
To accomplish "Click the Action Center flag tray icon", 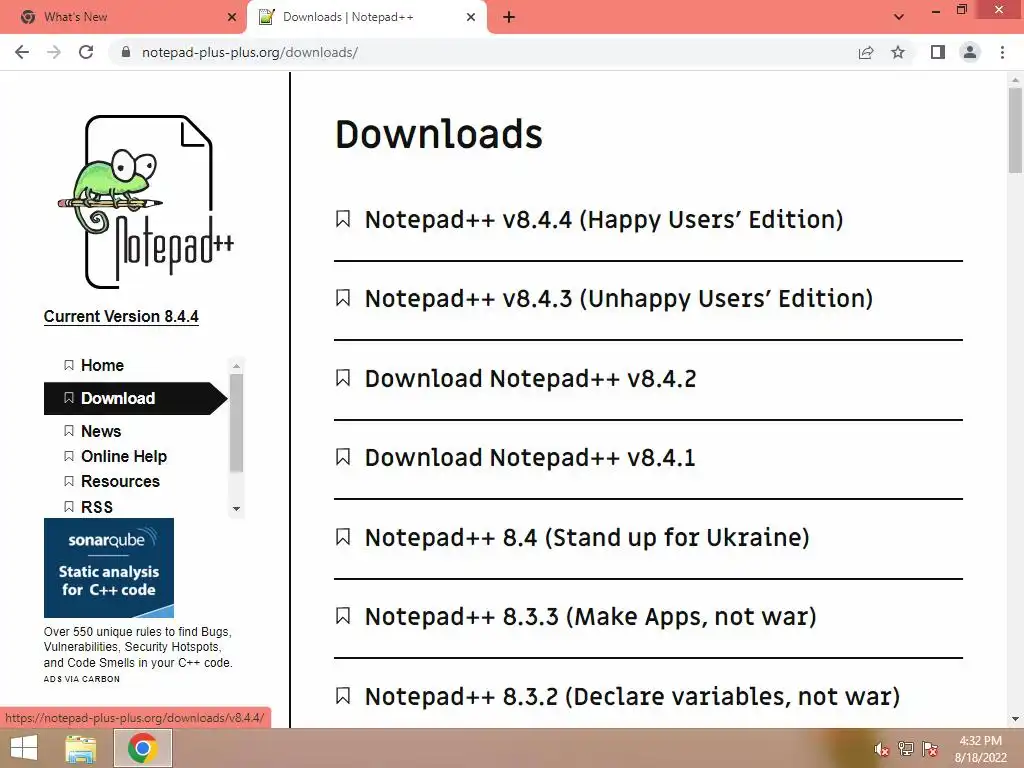I will coord(930,749).
